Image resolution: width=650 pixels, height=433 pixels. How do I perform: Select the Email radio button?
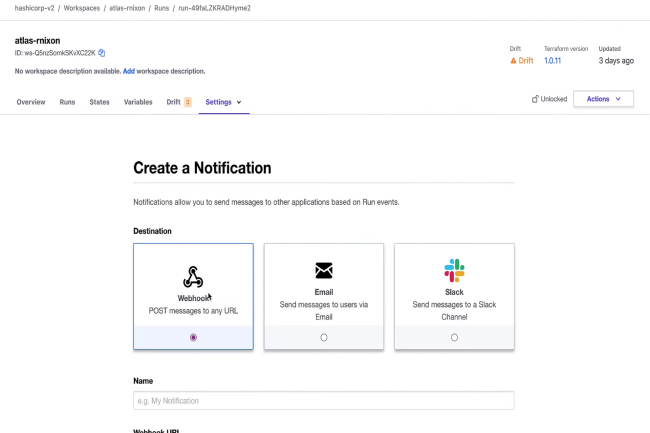tap(324, 338)
